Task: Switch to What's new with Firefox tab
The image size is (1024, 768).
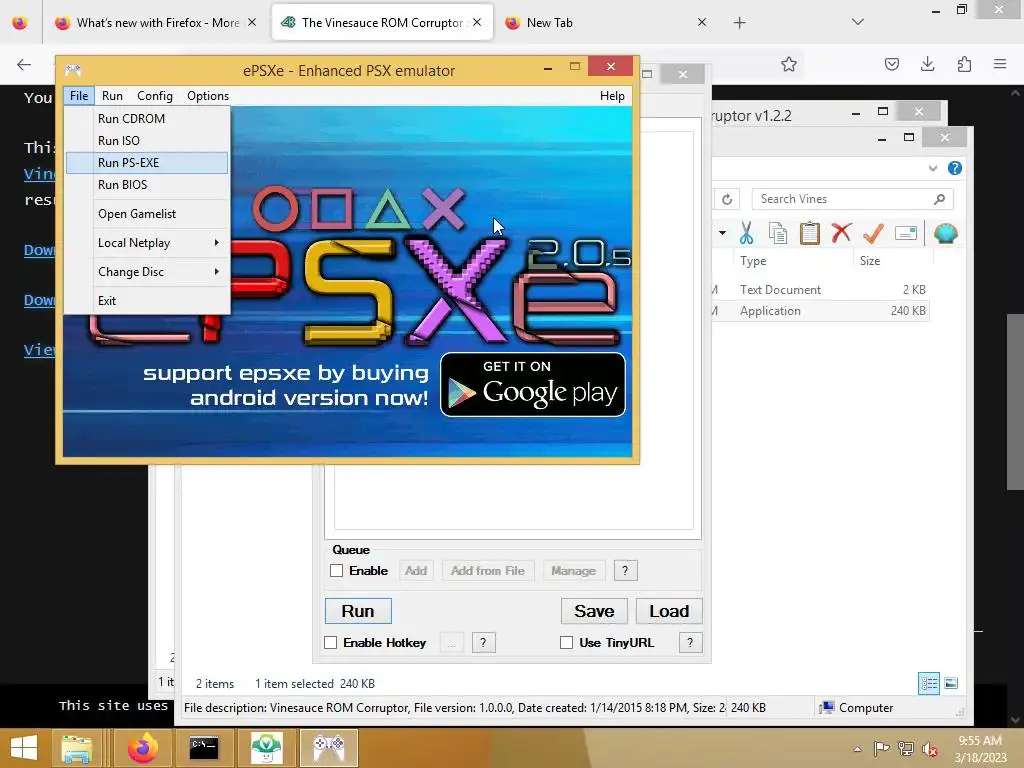Action: 157,23
